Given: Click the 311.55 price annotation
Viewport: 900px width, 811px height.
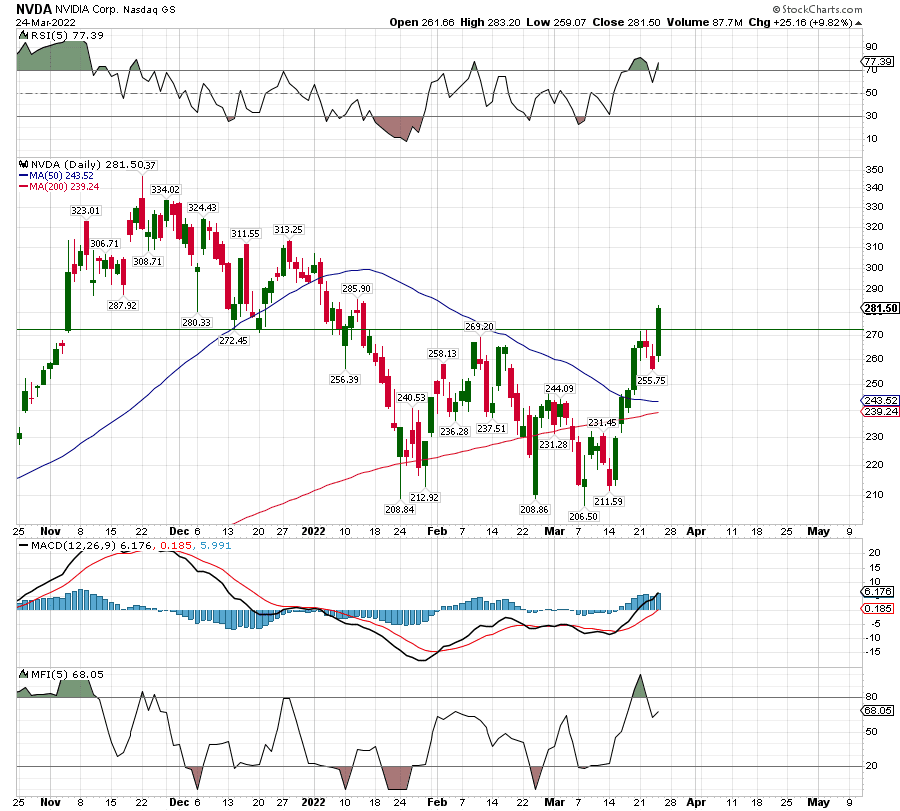Looking at the screenshot, I should tap(246, 234).
